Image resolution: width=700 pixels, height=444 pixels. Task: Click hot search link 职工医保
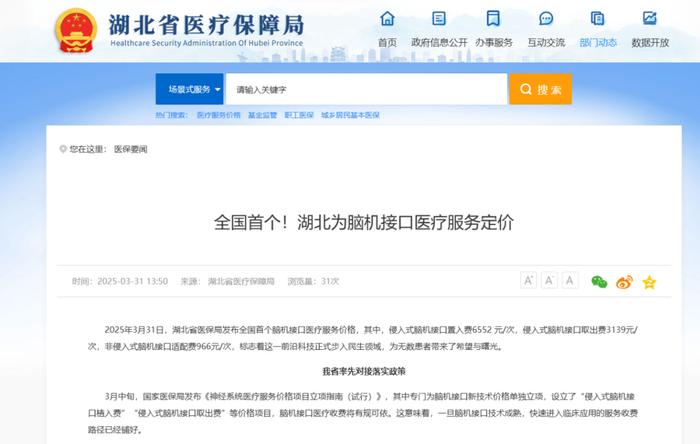click(x=299, y=115)
